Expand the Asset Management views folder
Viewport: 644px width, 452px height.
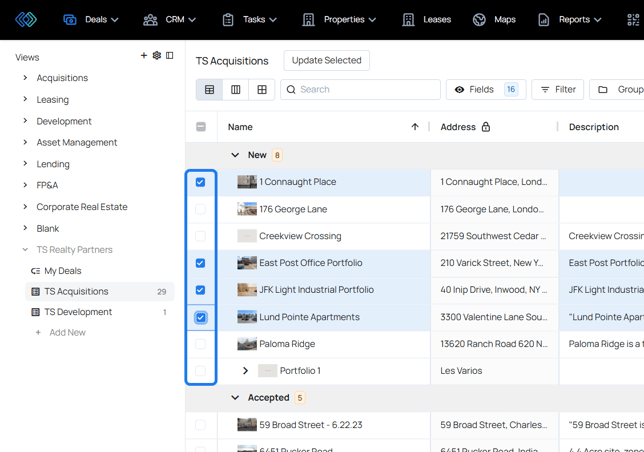25,143
